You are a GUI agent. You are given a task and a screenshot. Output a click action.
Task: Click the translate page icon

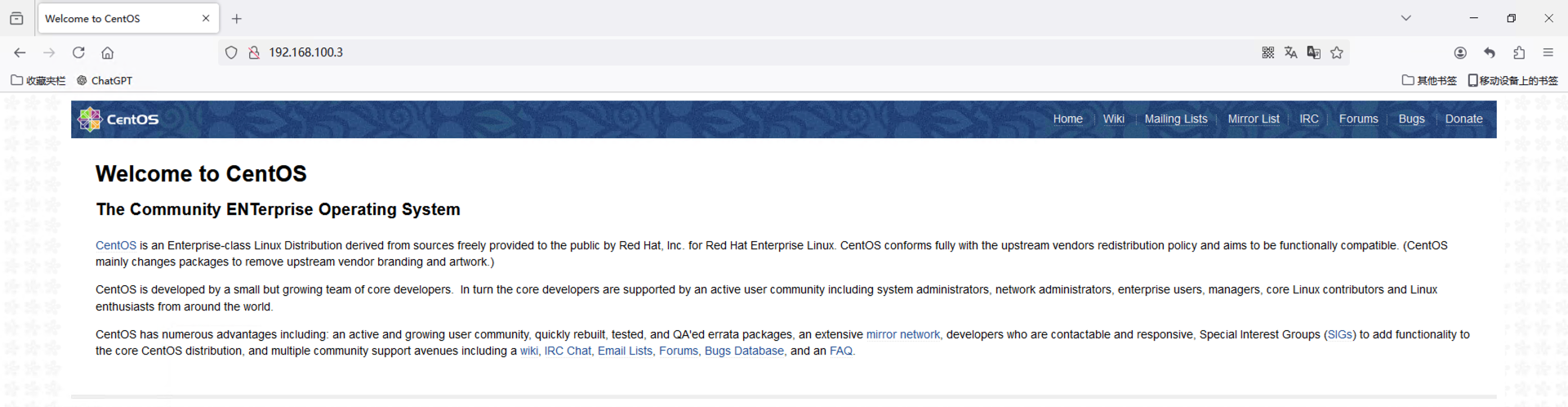[1291, 52]
